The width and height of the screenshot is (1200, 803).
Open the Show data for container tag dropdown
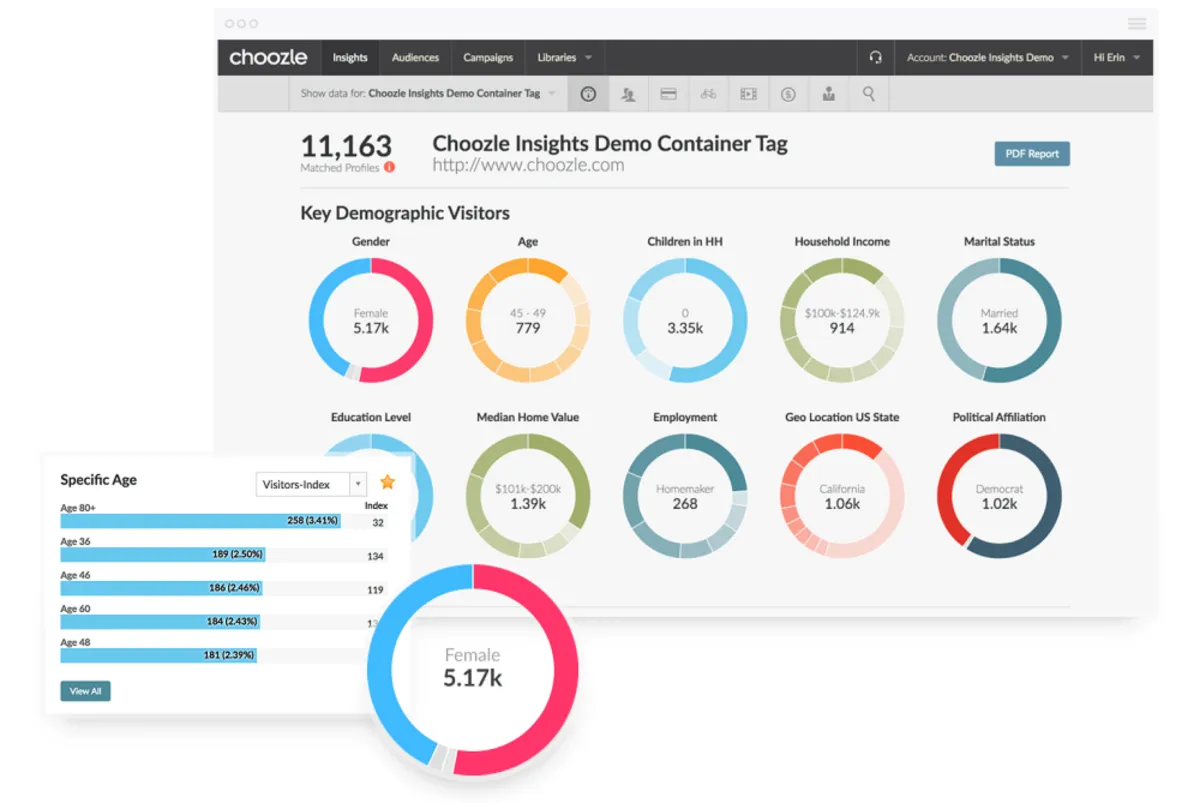pos(428,94)
